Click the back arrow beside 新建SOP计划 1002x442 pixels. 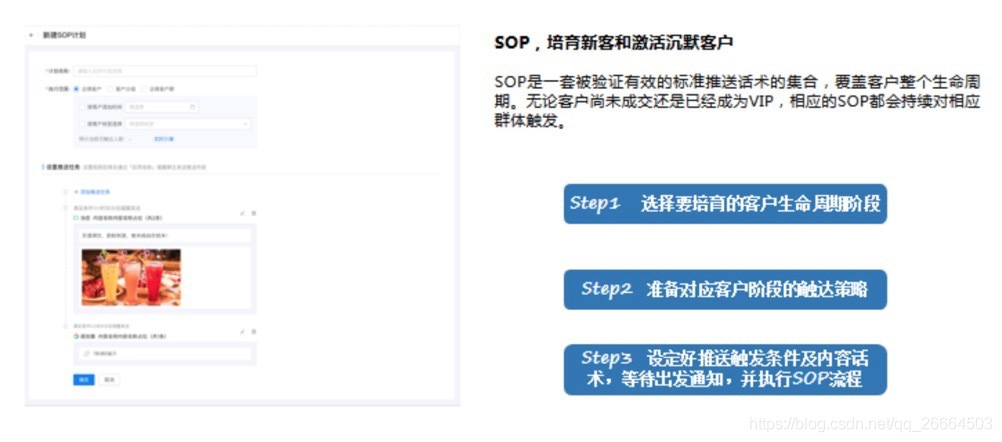(x=32, y=35)
